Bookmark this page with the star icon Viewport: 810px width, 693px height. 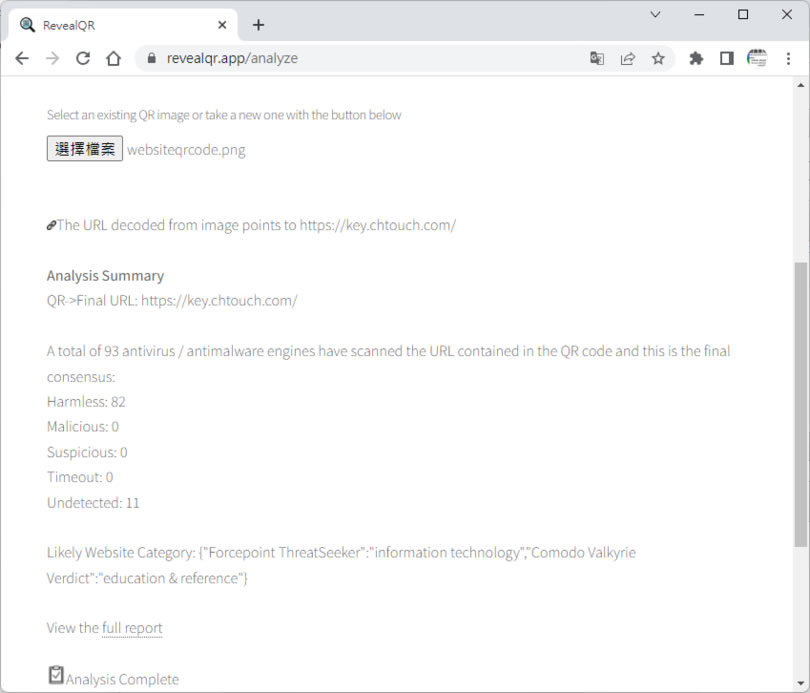(x=658, y=58)
